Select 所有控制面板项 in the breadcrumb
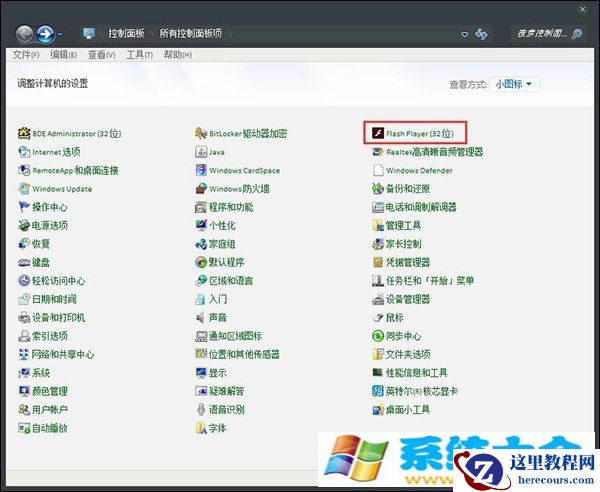Screen dimensions: 600x492 coord(191,33)
